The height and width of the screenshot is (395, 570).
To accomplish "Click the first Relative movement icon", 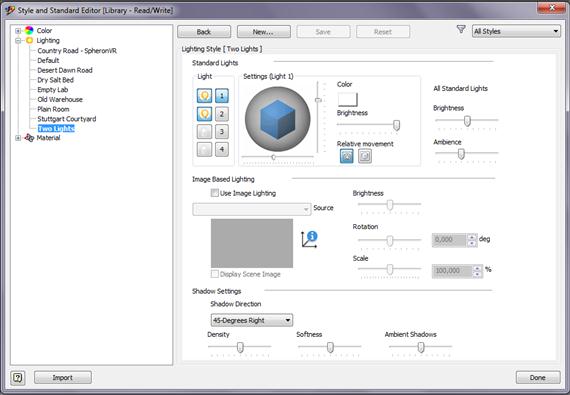I will (x=347, y=156).
